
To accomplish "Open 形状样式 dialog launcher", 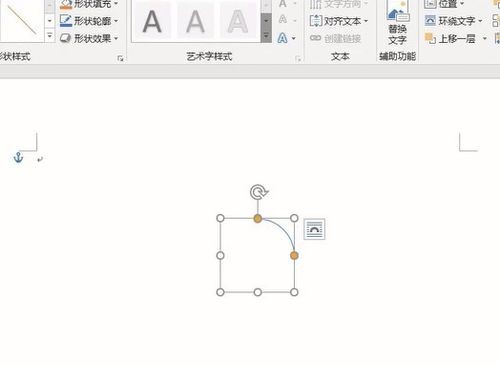I will click(120, 59).
